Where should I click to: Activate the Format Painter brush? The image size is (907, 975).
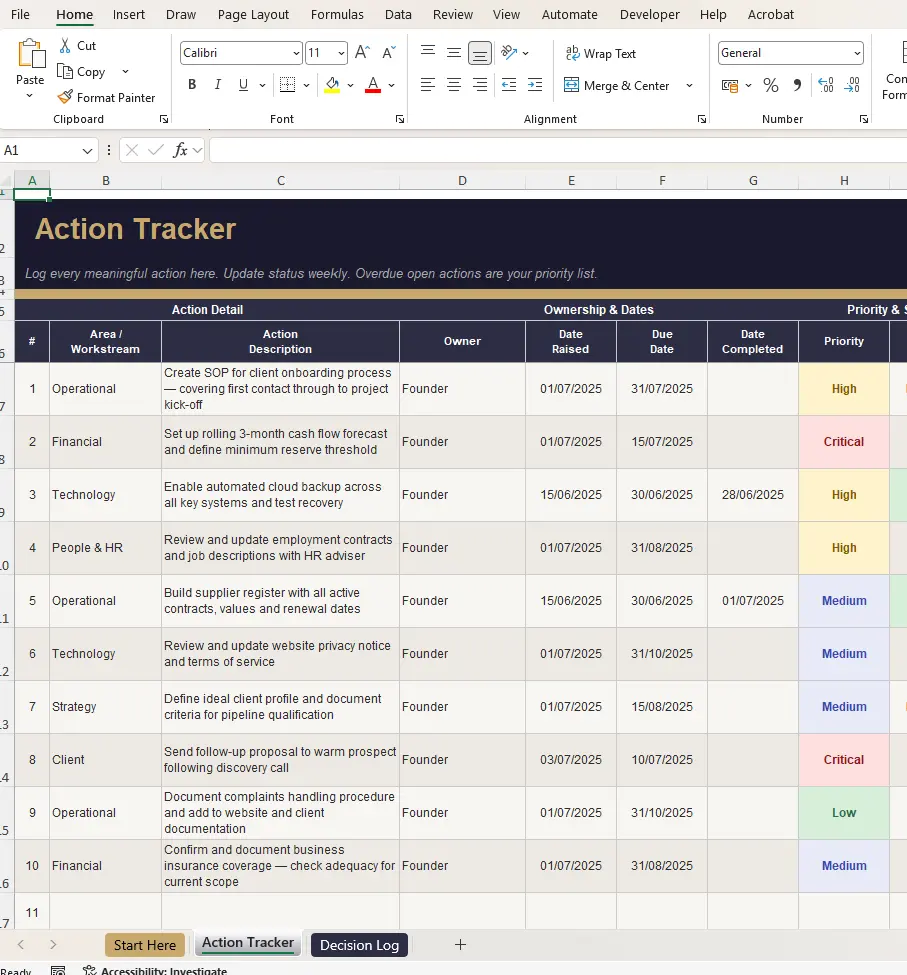(65, 97)
